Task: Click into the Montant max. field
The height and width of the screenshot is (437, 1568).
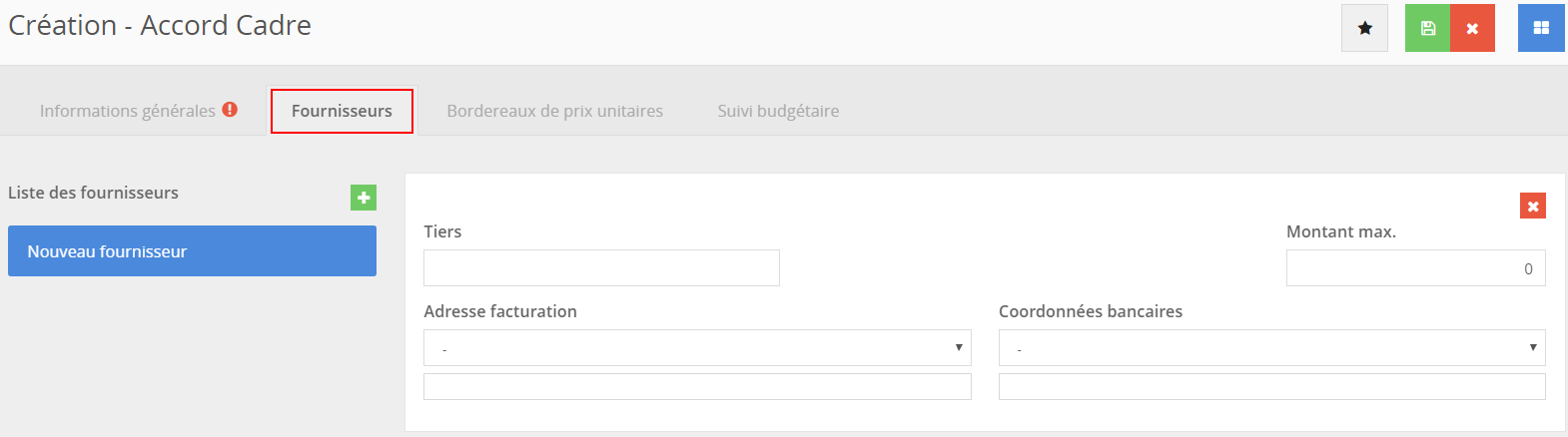Action: (1415, 268)
